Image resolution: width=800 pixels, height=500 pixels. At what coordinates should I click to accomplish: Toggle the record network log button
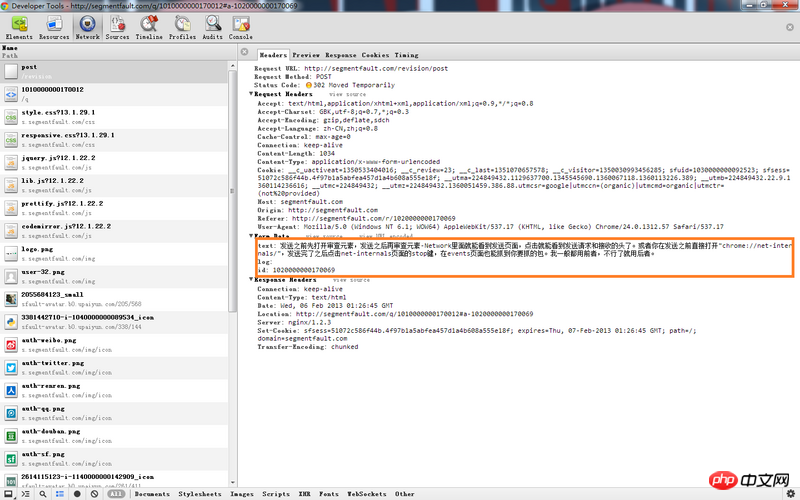tap(76, 494)
